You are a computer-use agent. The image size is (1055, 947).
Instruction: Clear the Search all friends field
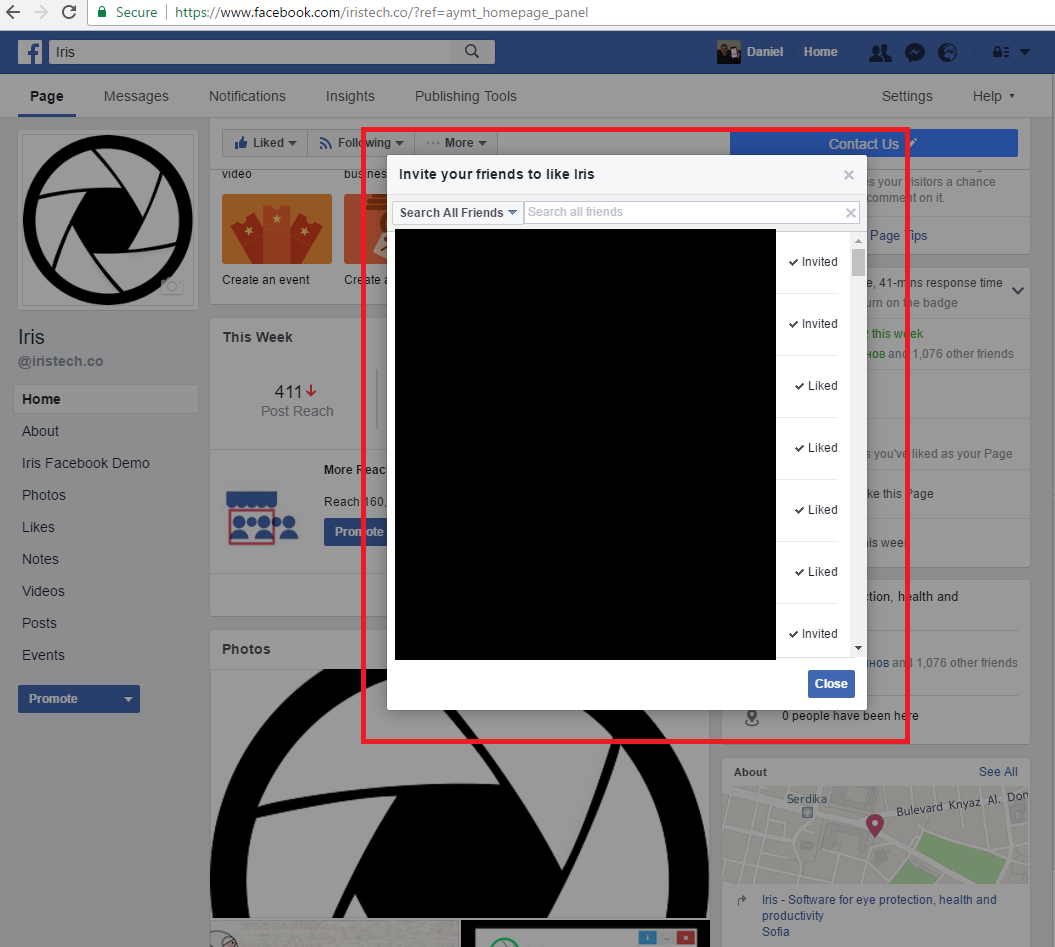point(850,213)
